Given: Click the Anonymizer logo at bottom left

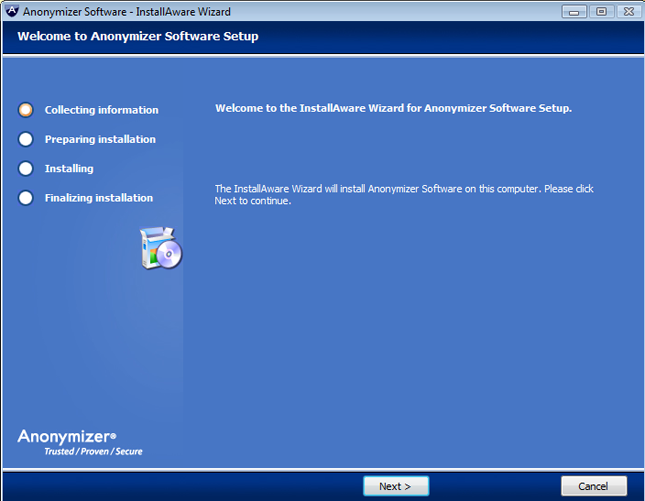Looking at the screenshot, I should [x=67, y=436].
